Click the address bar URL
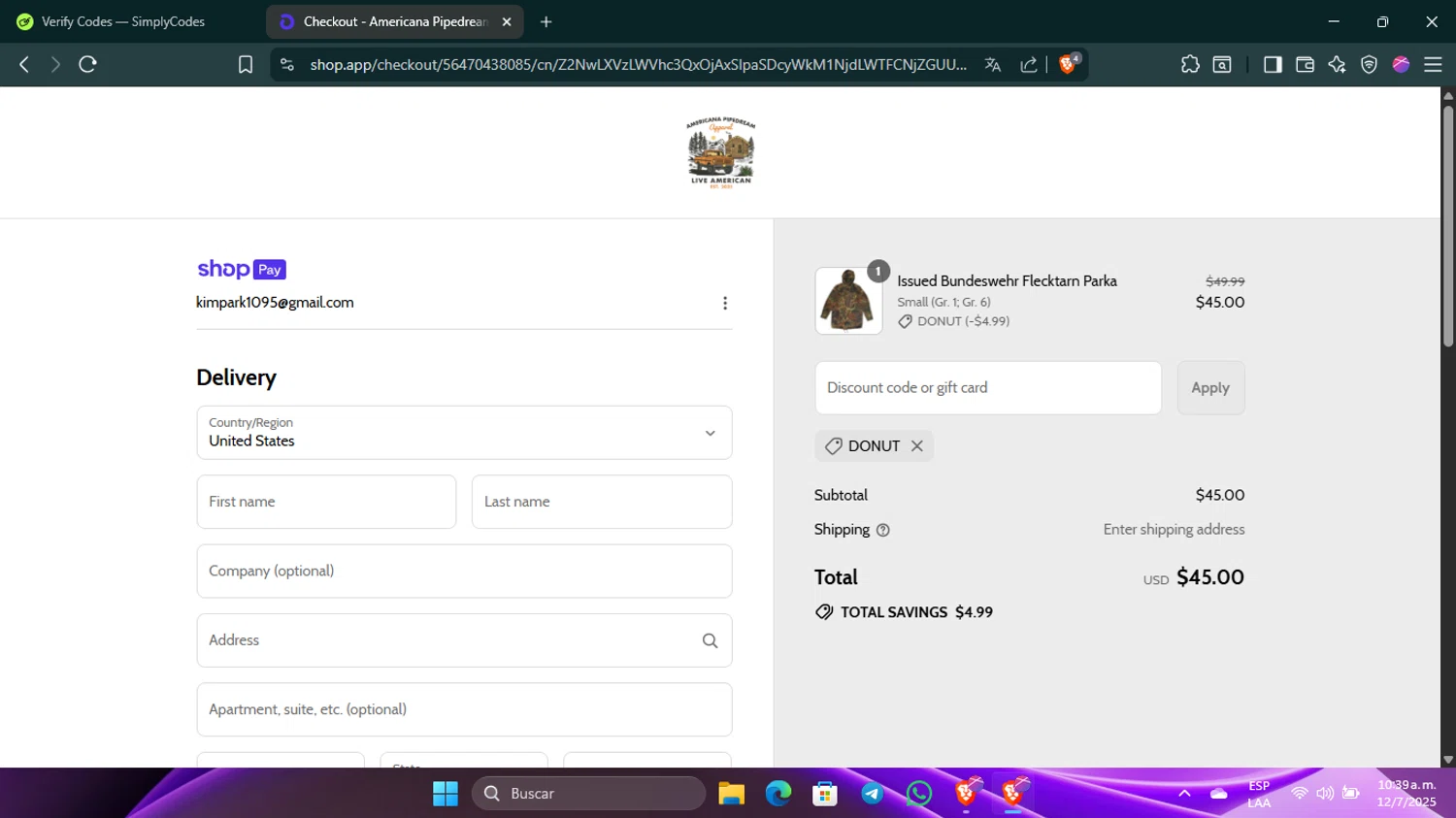The width and height of the screenshot is (1456, 818). point(638,64)
